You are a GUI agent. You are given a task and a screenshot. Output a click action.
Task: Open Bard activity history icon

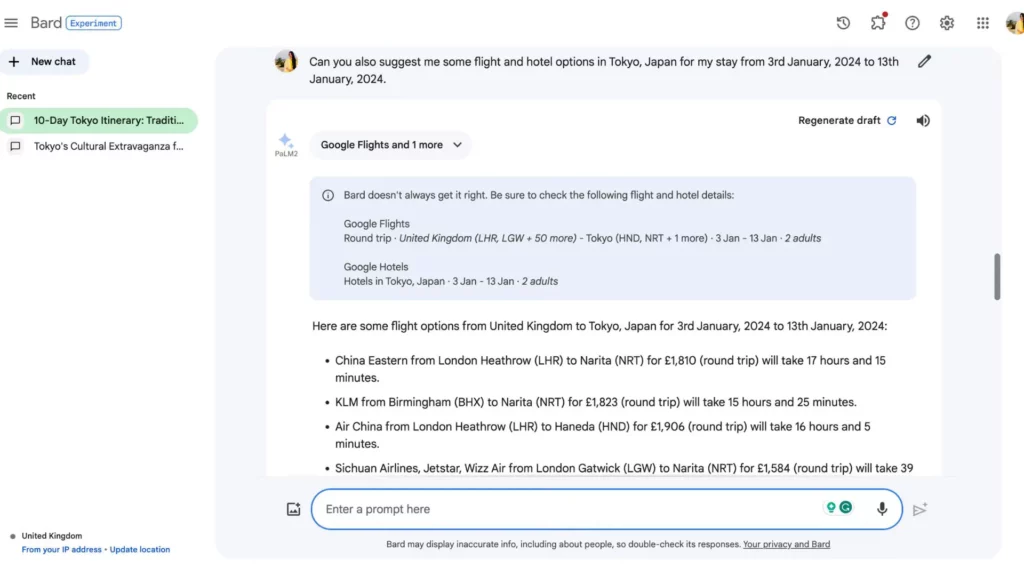click(843, 23)
